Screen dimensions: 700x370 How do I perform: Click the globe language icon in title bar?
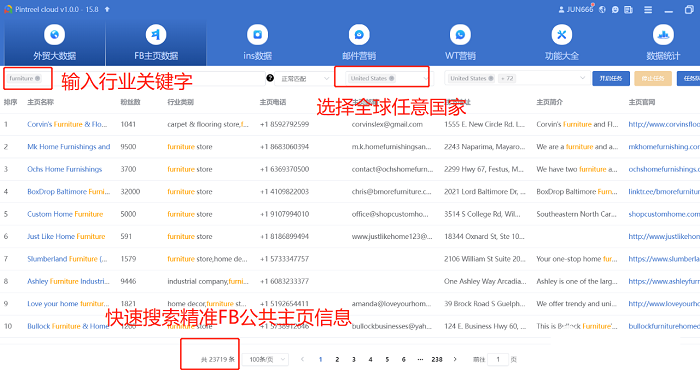[602, 9]
